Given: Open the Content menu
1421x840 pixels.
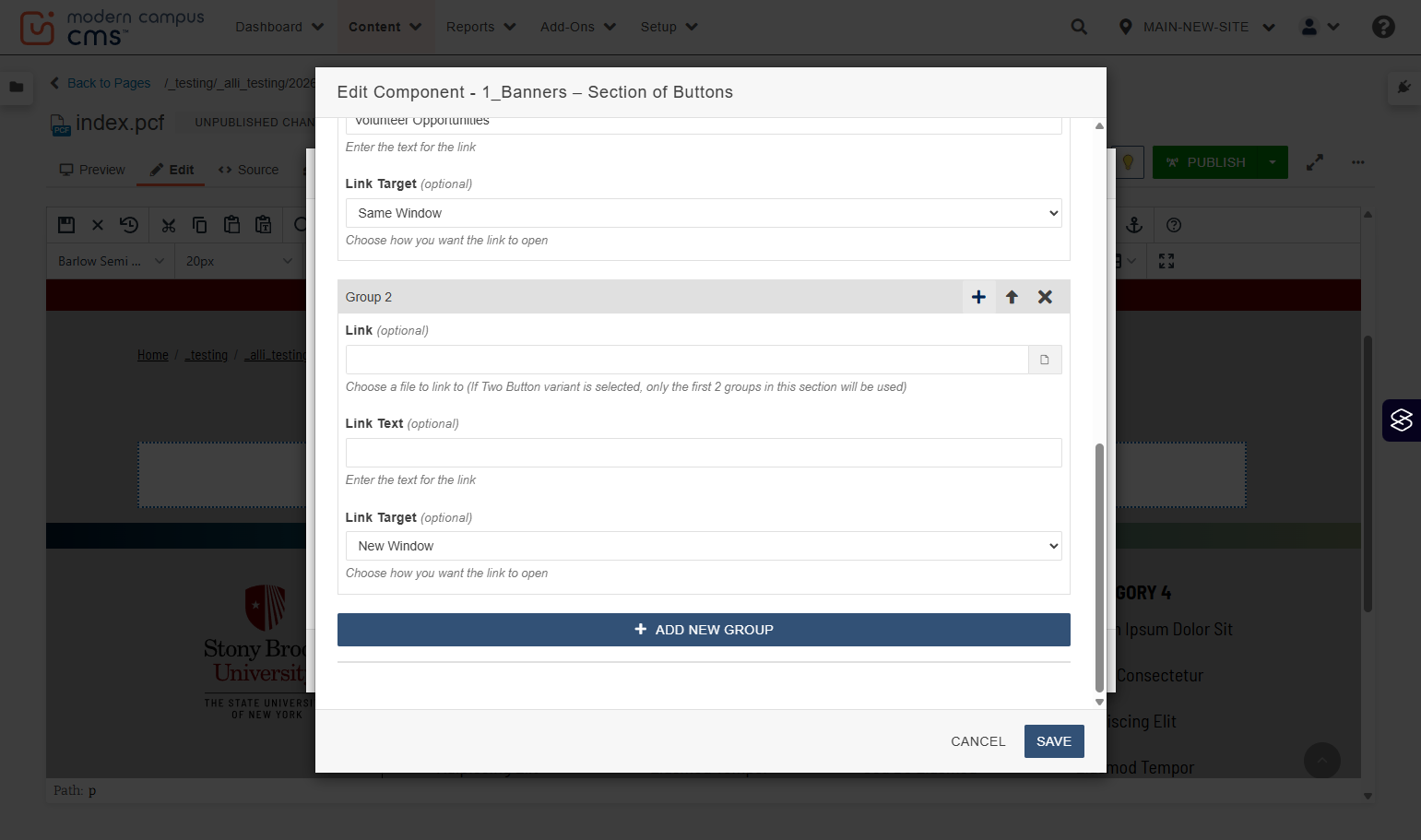Looking at the screenshot, I should point(385,27).
